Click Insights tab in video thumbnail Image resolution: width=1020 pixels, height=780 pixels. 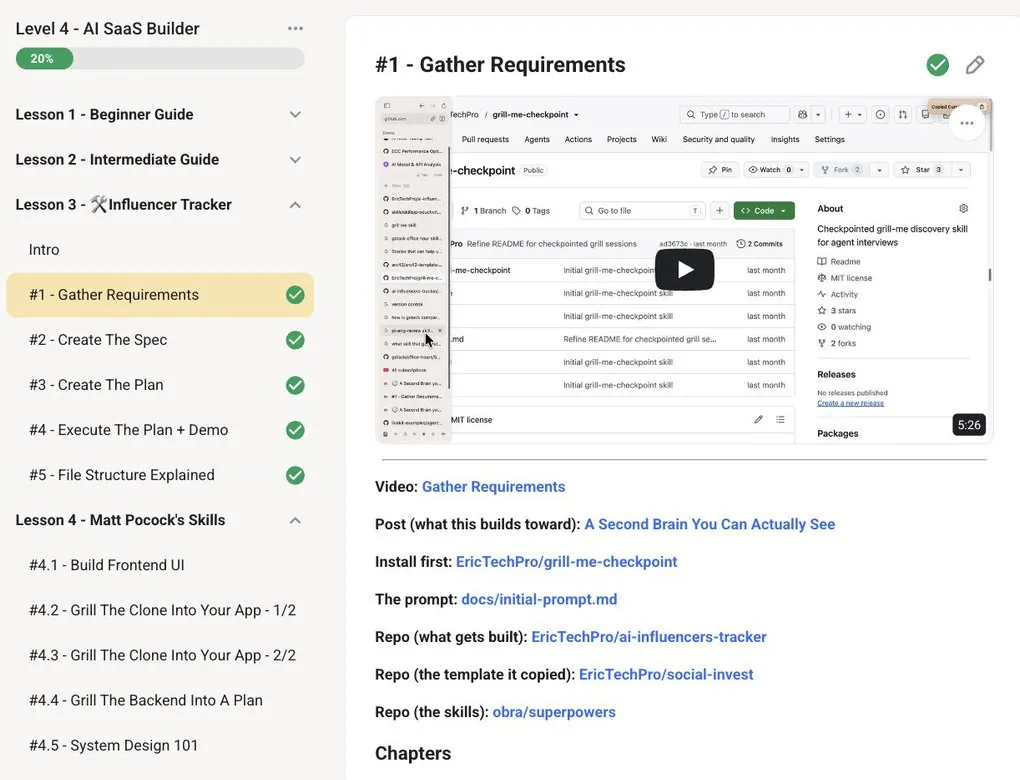pos(785,139)
